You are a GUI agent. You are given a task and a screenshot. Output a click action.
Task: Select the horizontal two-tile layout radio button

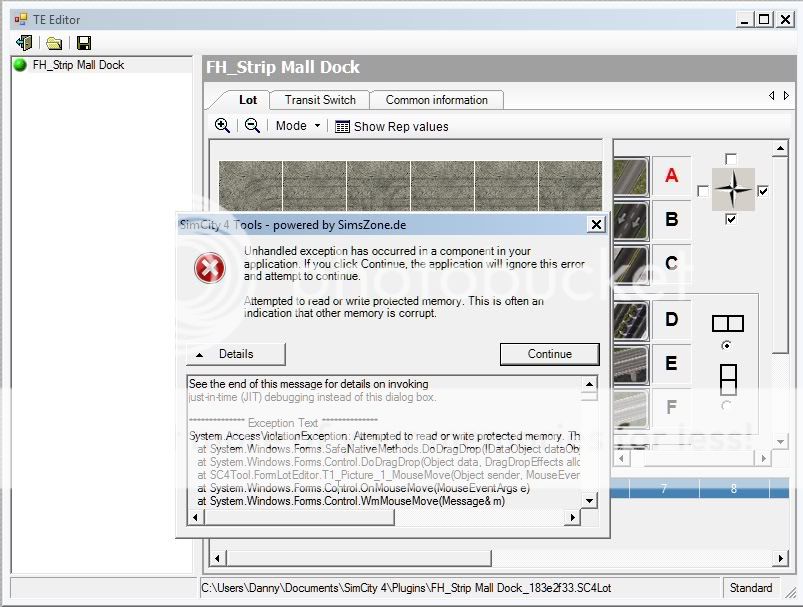727,345
